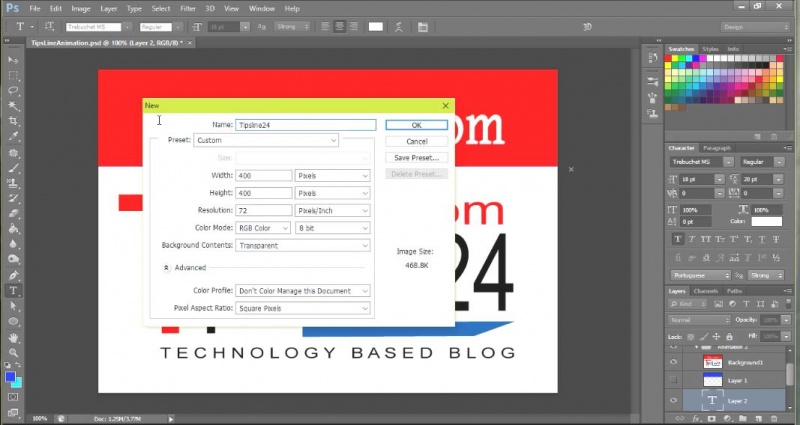This screenshot has width=800, height=425.
Task: Switch to the Paragraph tab
Action: 717,148
